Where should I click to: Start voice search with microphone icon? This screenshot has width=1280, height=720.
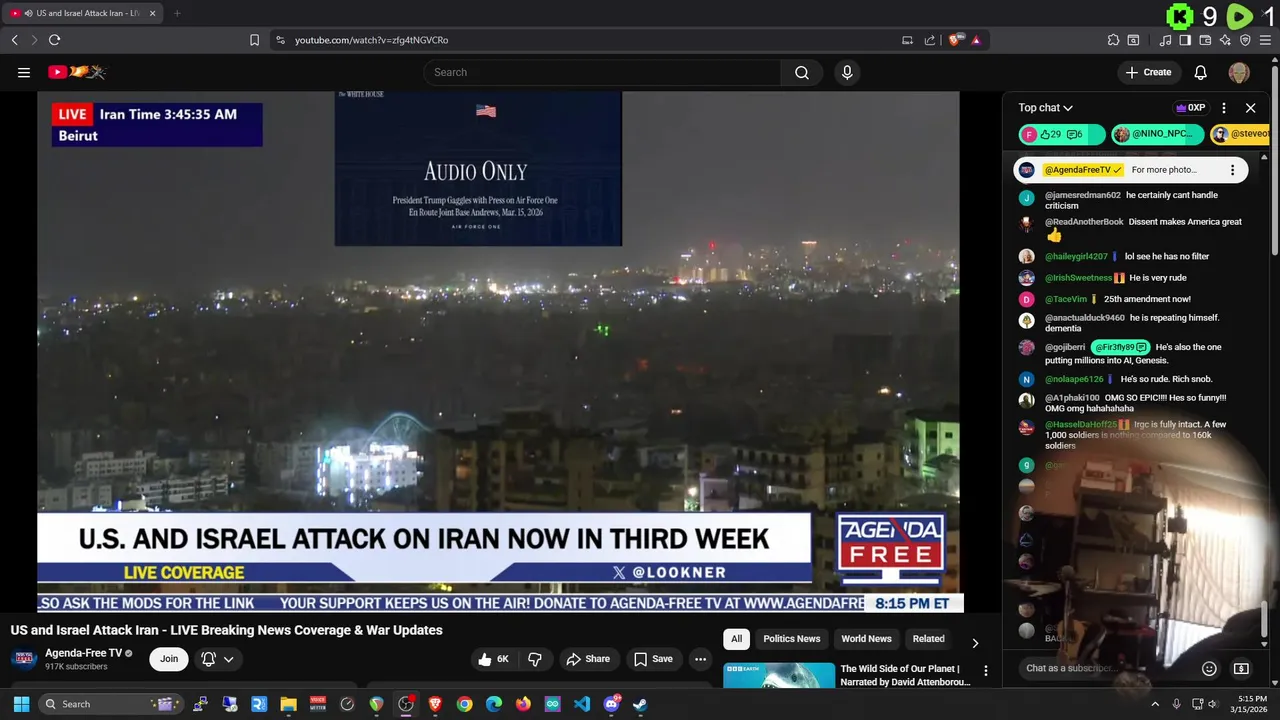847,72
